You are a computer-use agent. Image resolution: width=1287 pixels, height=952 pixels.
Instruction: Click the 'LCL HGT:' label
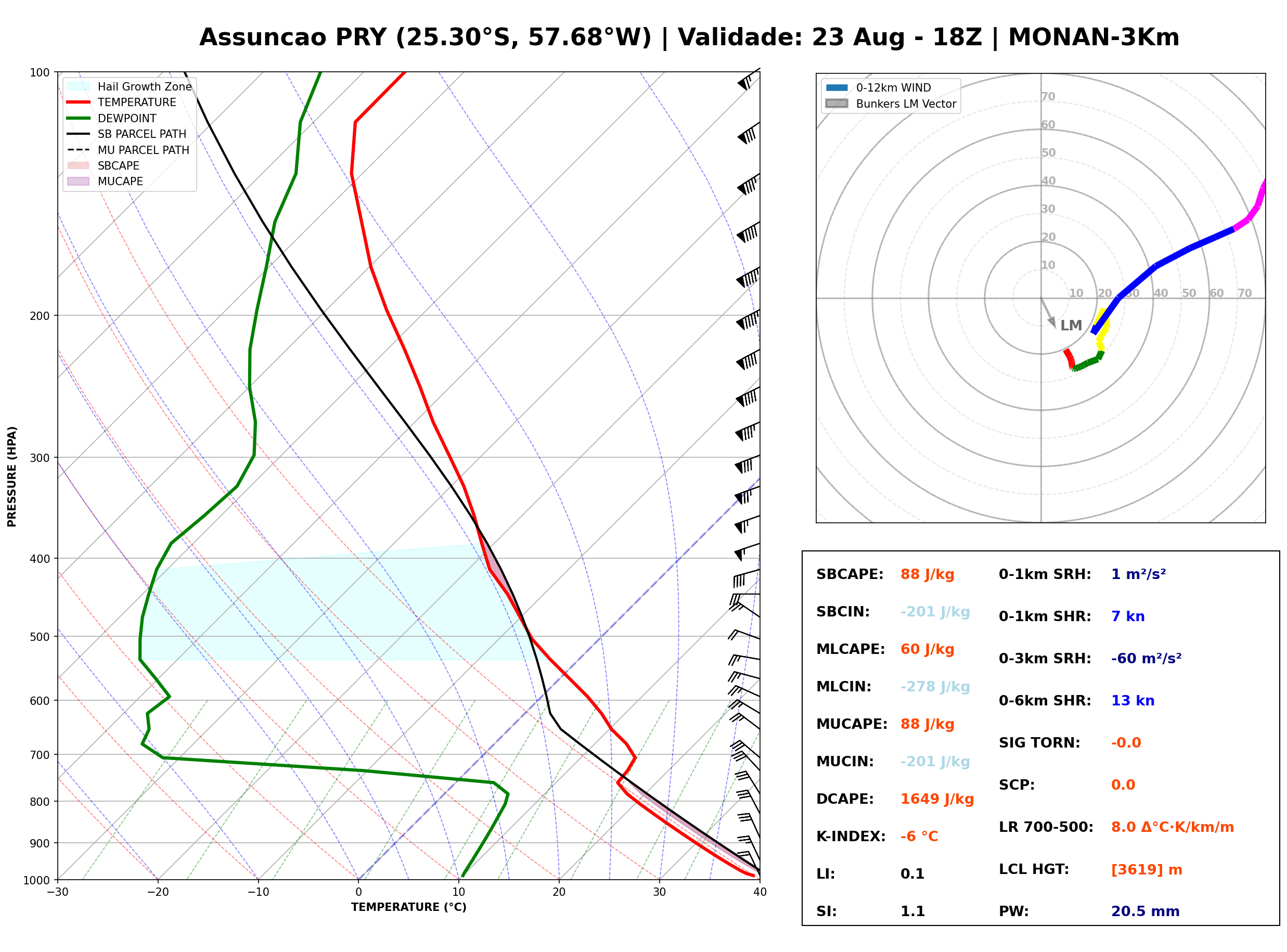[x=1034, y=870]
